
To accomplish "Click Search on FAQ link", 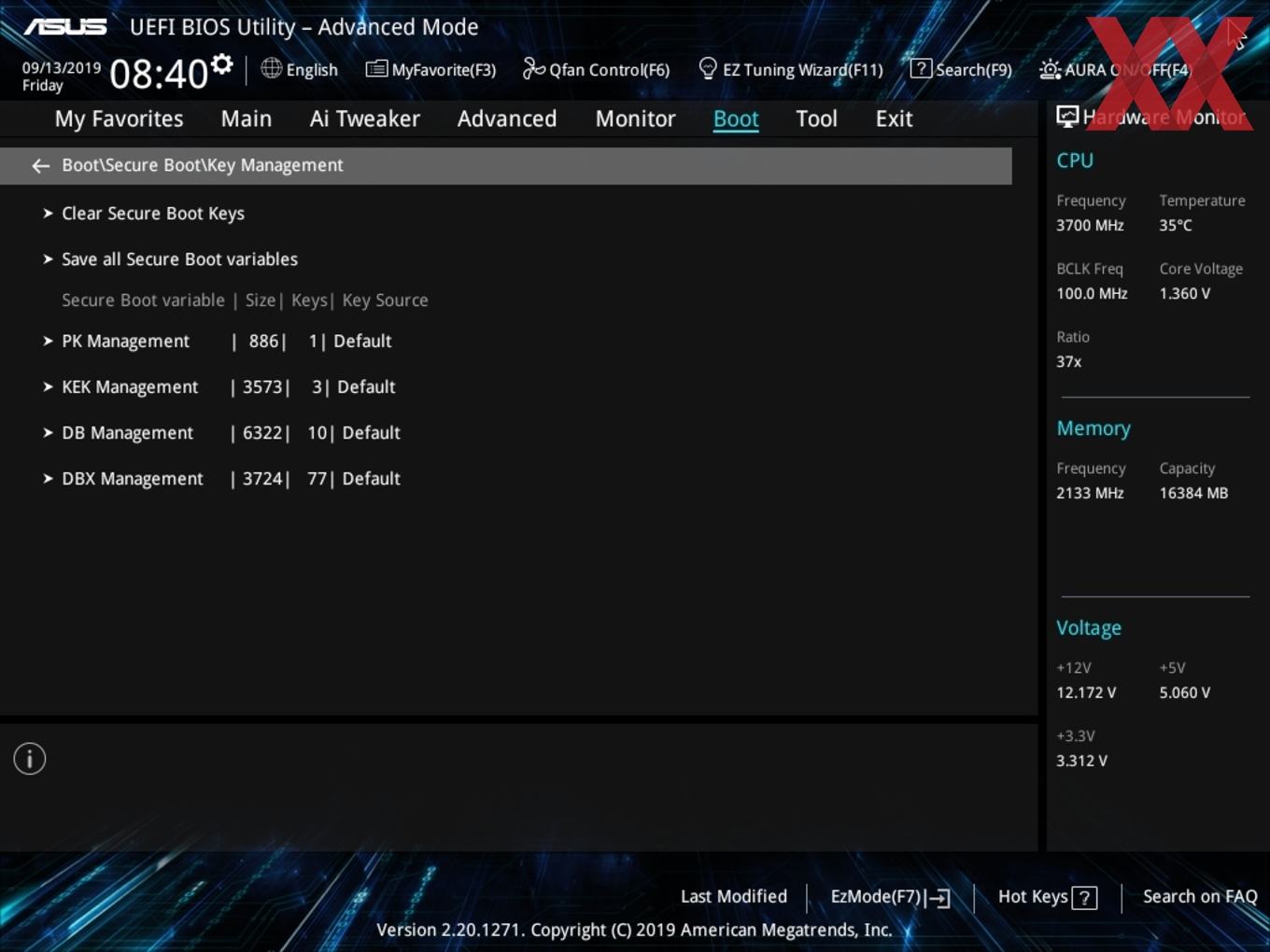I will pos(1200,896).
